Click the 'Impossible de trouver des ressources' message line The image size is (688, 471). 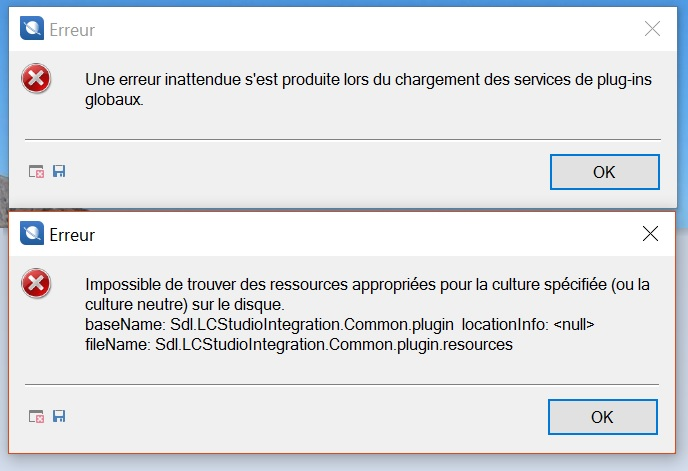[x=367, y=284]
